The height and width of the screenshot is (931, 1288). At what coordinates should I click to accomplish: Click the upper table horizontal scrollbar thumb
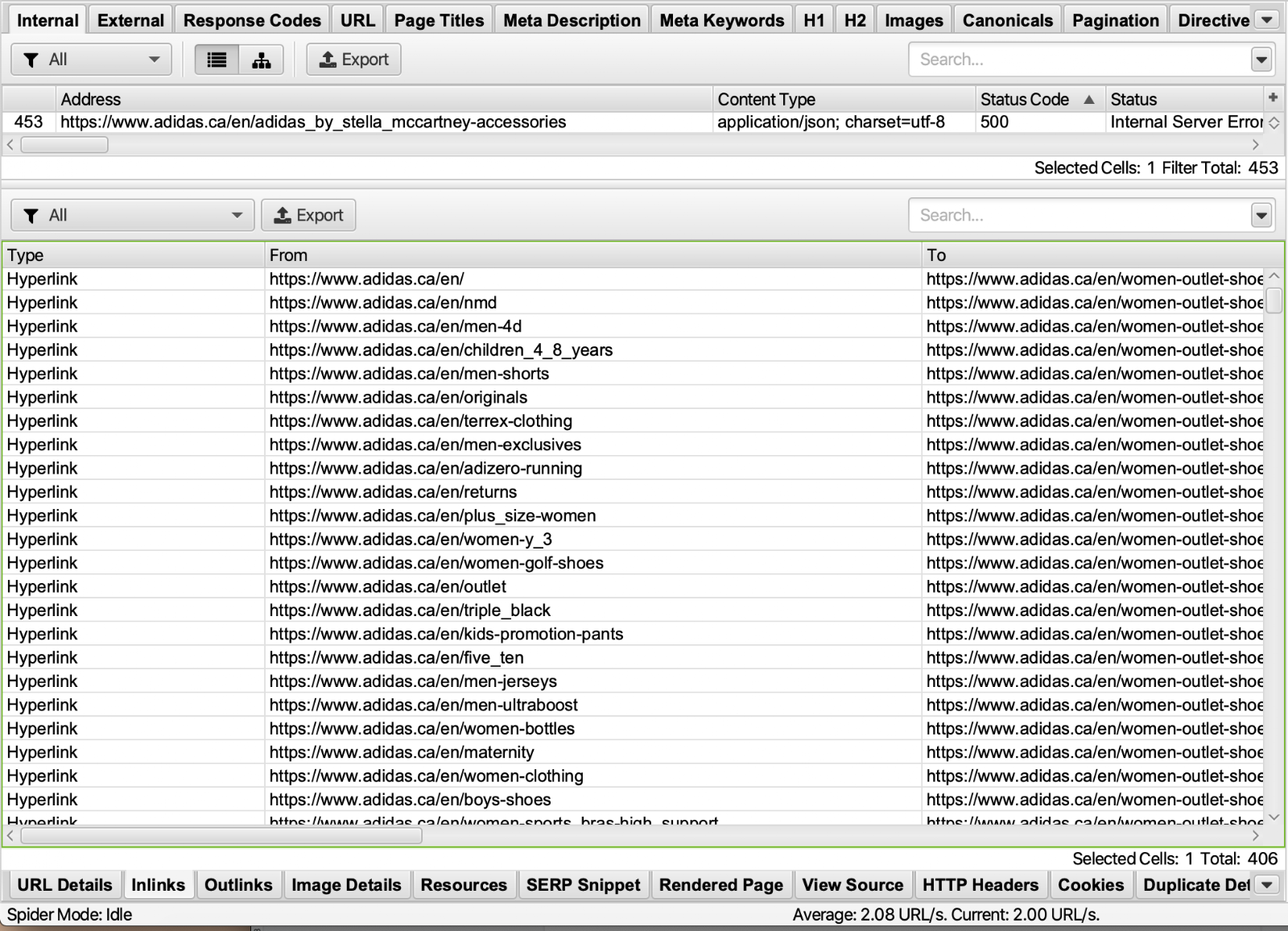pos(64,145)
